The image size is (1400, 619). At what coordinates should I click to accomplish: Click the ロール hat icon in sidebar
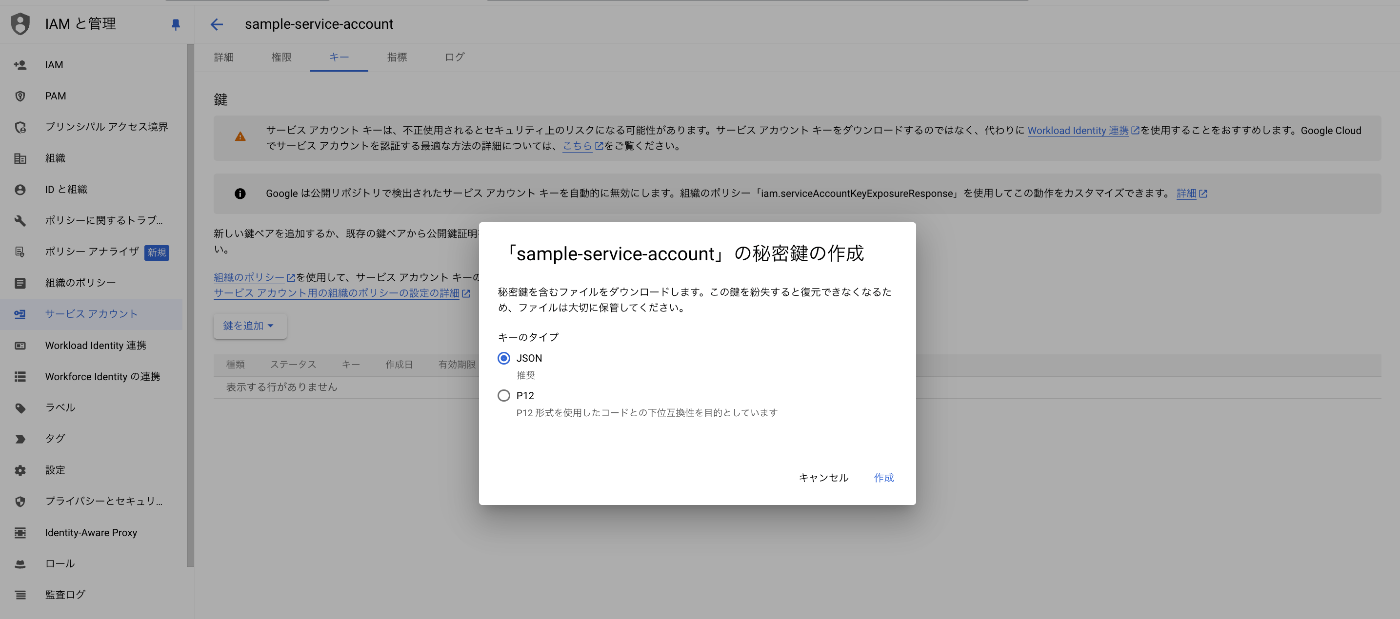[x=20, y=564]
